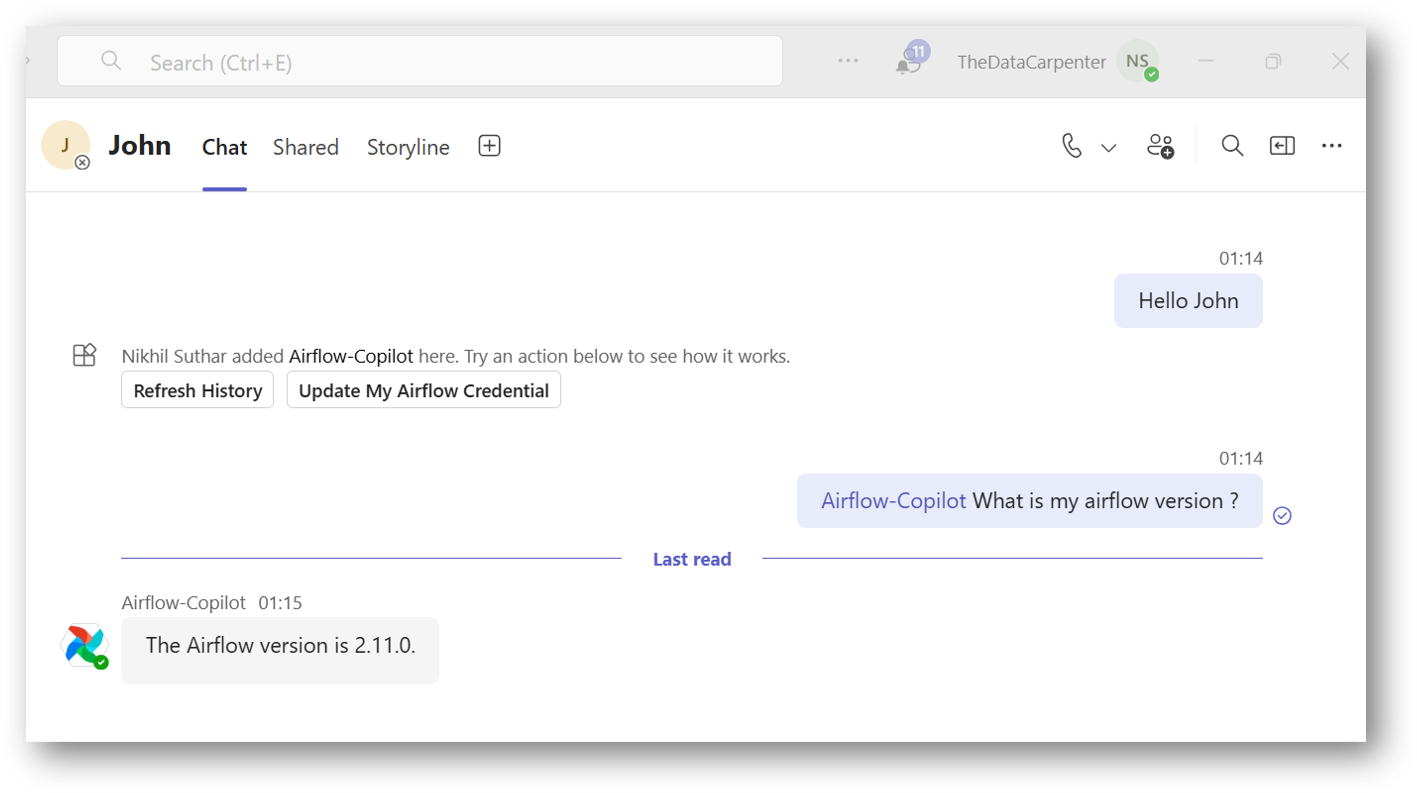Expand the call options dropdown arrow
Viewport: 1417px width, 793px height.
click(x=1108, y=148)
